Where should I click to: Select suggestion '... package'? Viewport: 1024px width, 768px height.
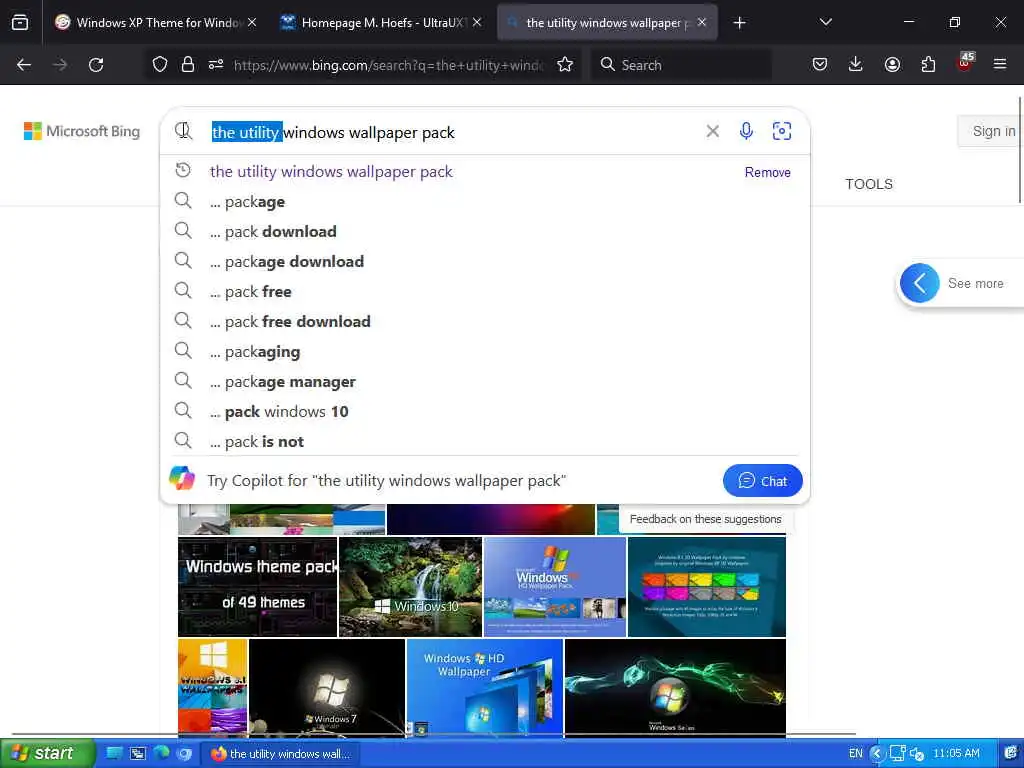click(x=485, y=202)
